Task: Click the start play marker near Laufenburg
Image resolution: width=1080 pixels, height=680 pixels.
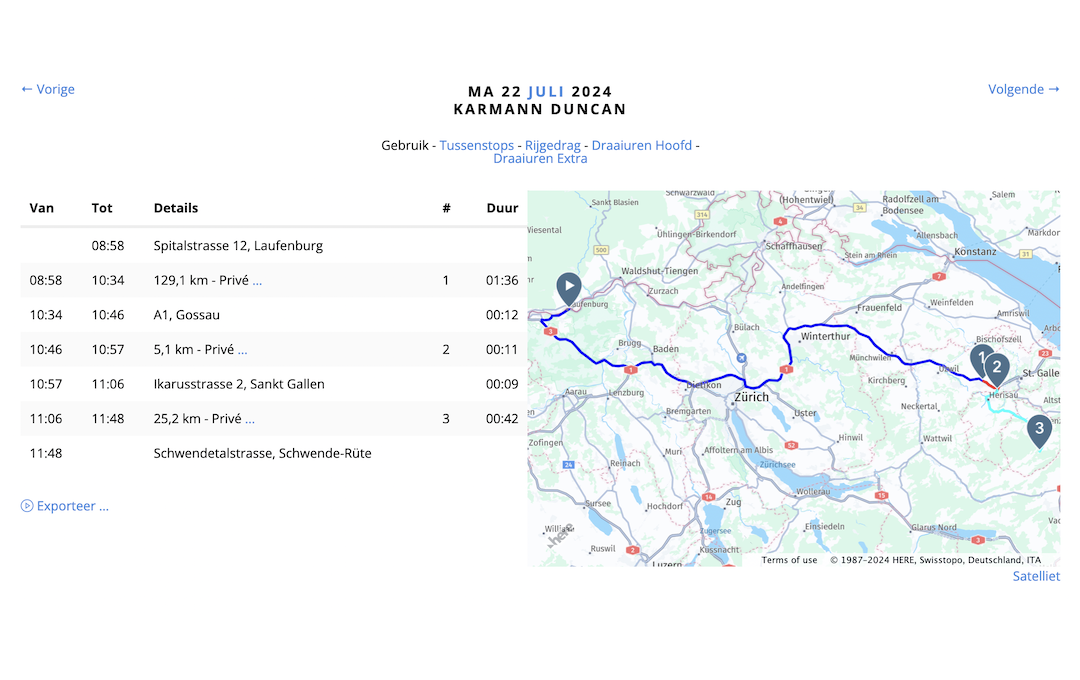Action: pyautogui.click(x=569, y=287)
